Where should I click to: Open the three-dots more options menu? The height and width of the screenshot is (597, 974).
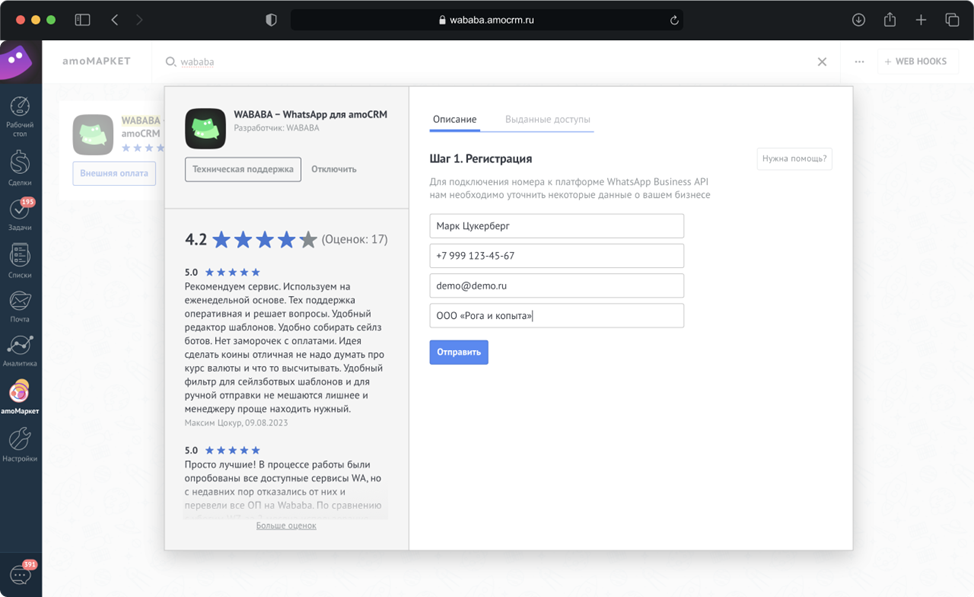pos(859,62)
